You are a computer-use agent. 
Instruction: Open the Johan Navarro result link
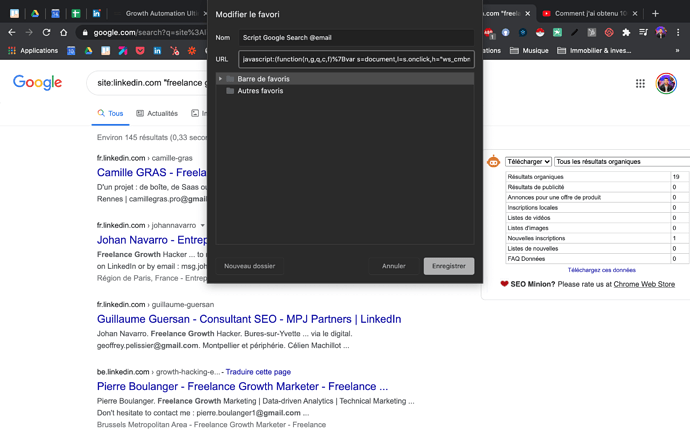tap(152, 240)
